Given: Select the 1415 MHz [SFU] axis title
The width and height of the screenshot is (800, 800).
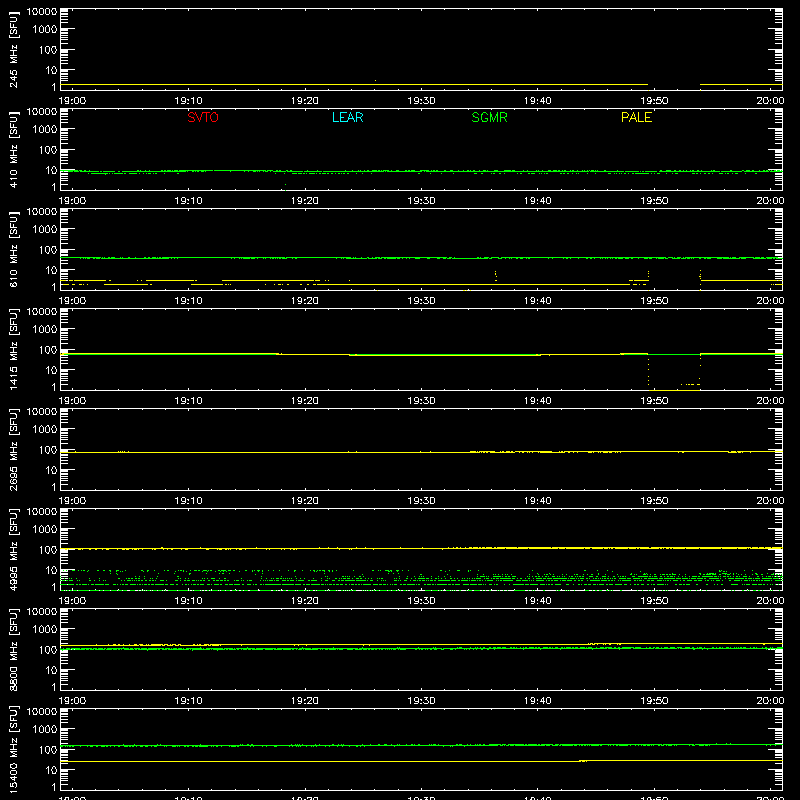Looking at the screenshot, I should (x=13, y=349).
